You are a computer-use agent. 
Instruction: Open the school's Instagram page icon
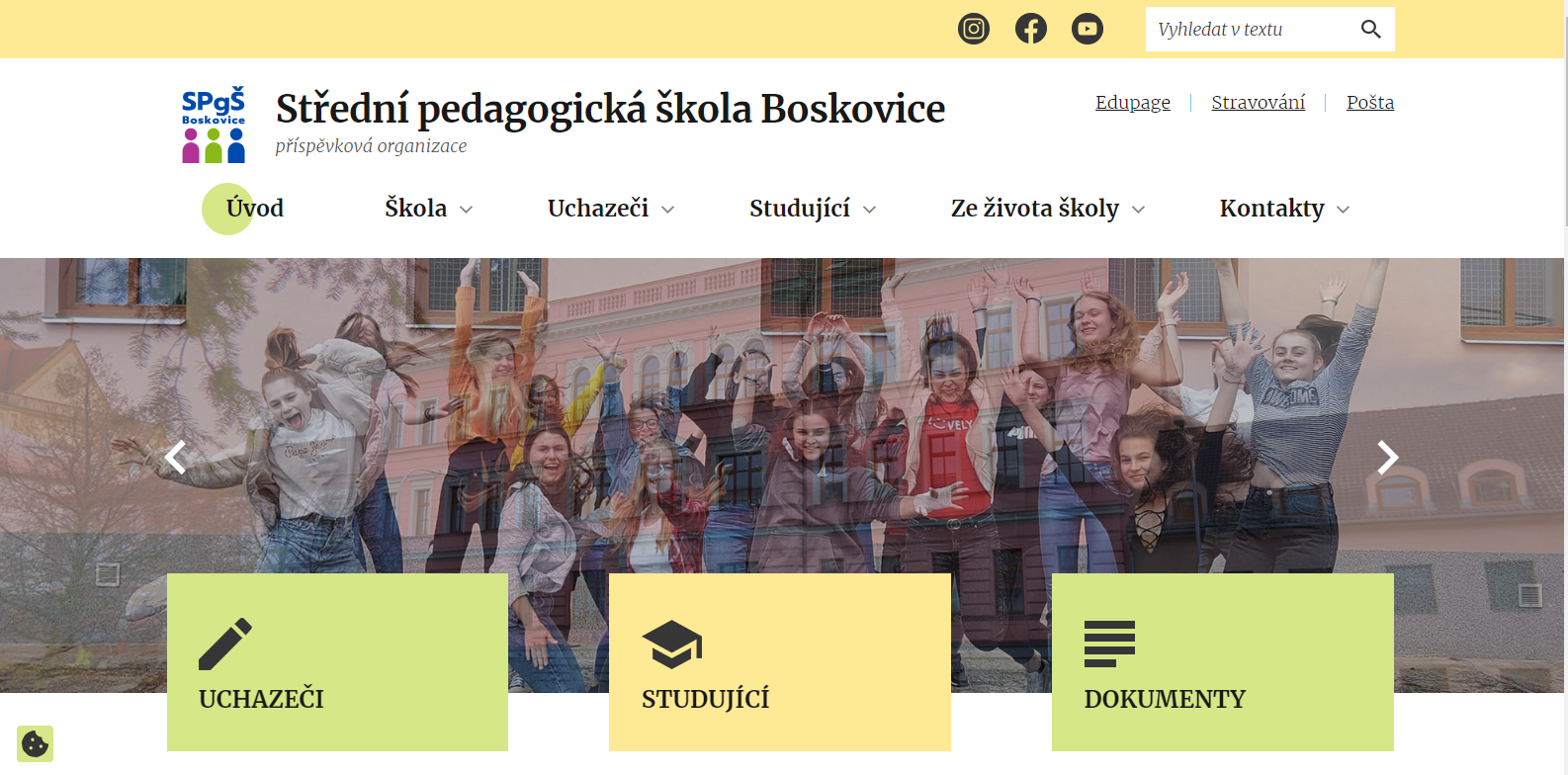(x=974, y=29)
